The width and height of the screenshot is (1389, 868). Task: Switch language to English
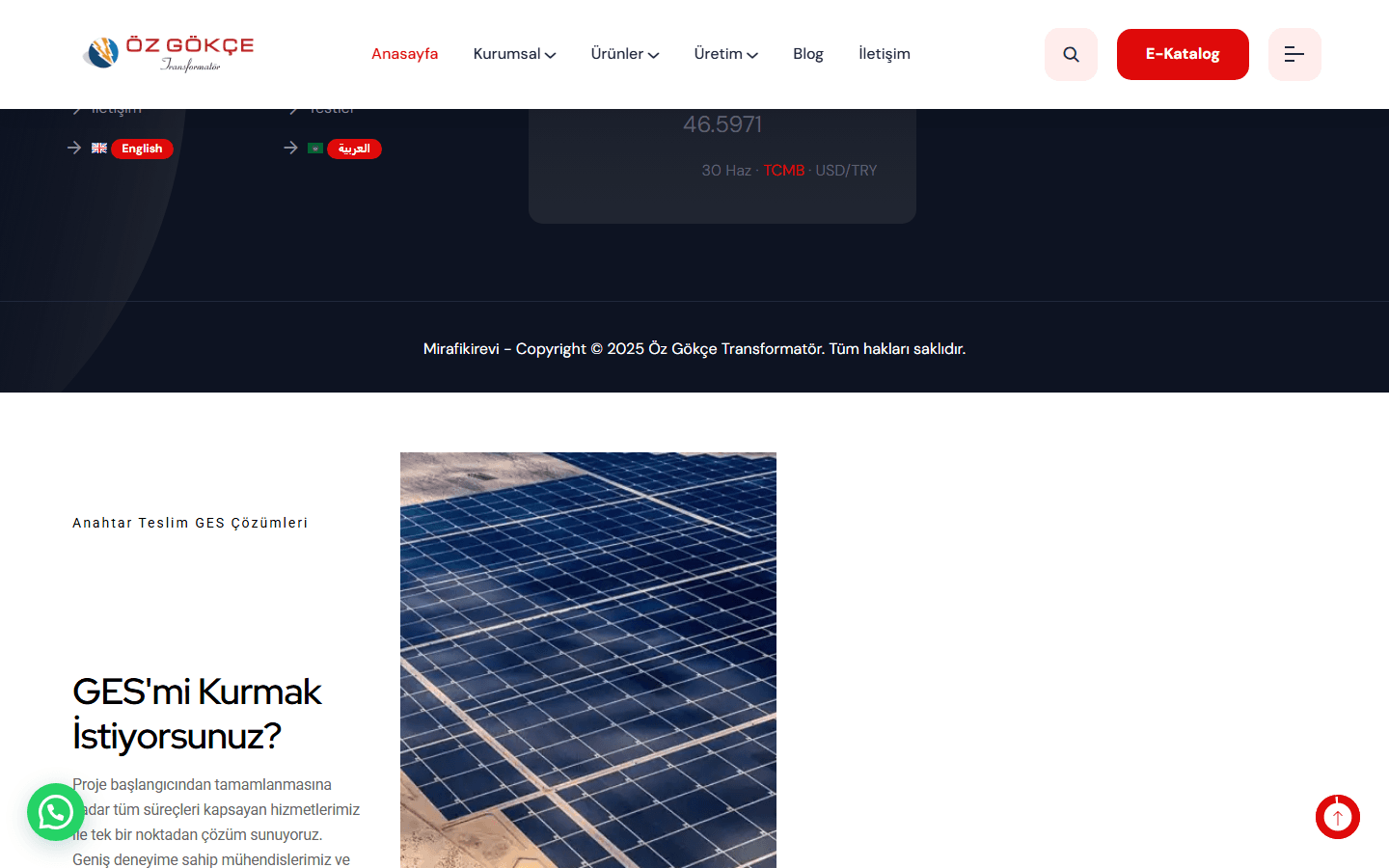(x=142, y=149)
